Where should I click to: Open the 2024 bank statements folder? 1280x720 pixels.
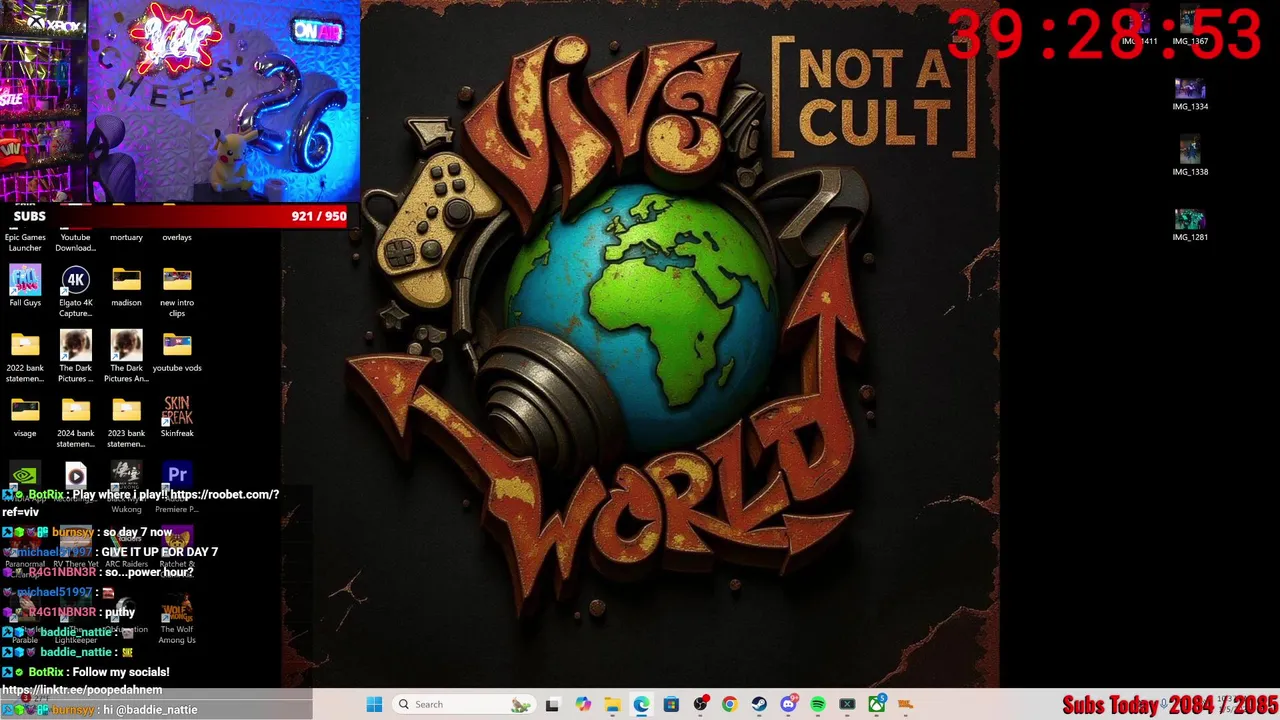(76, 422)
